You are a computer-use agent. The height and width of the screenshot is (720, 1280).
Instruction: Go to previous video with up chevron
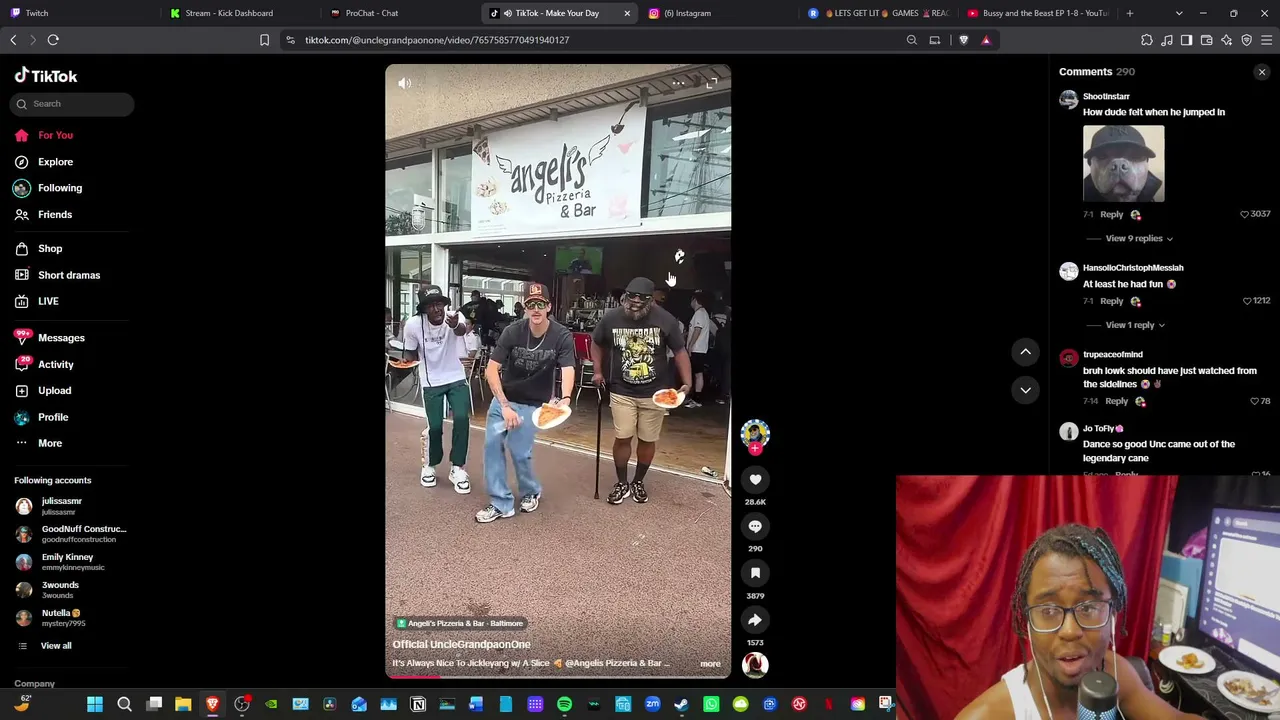pyautogui.click(x=1025, y=351)
